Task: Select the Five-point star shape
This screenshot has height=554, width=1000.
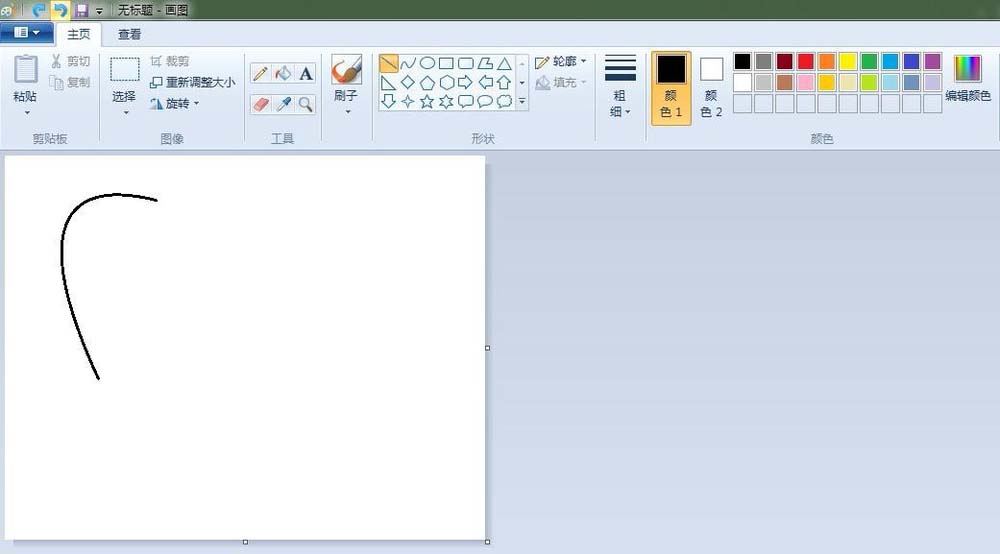Action: point(427,101)
